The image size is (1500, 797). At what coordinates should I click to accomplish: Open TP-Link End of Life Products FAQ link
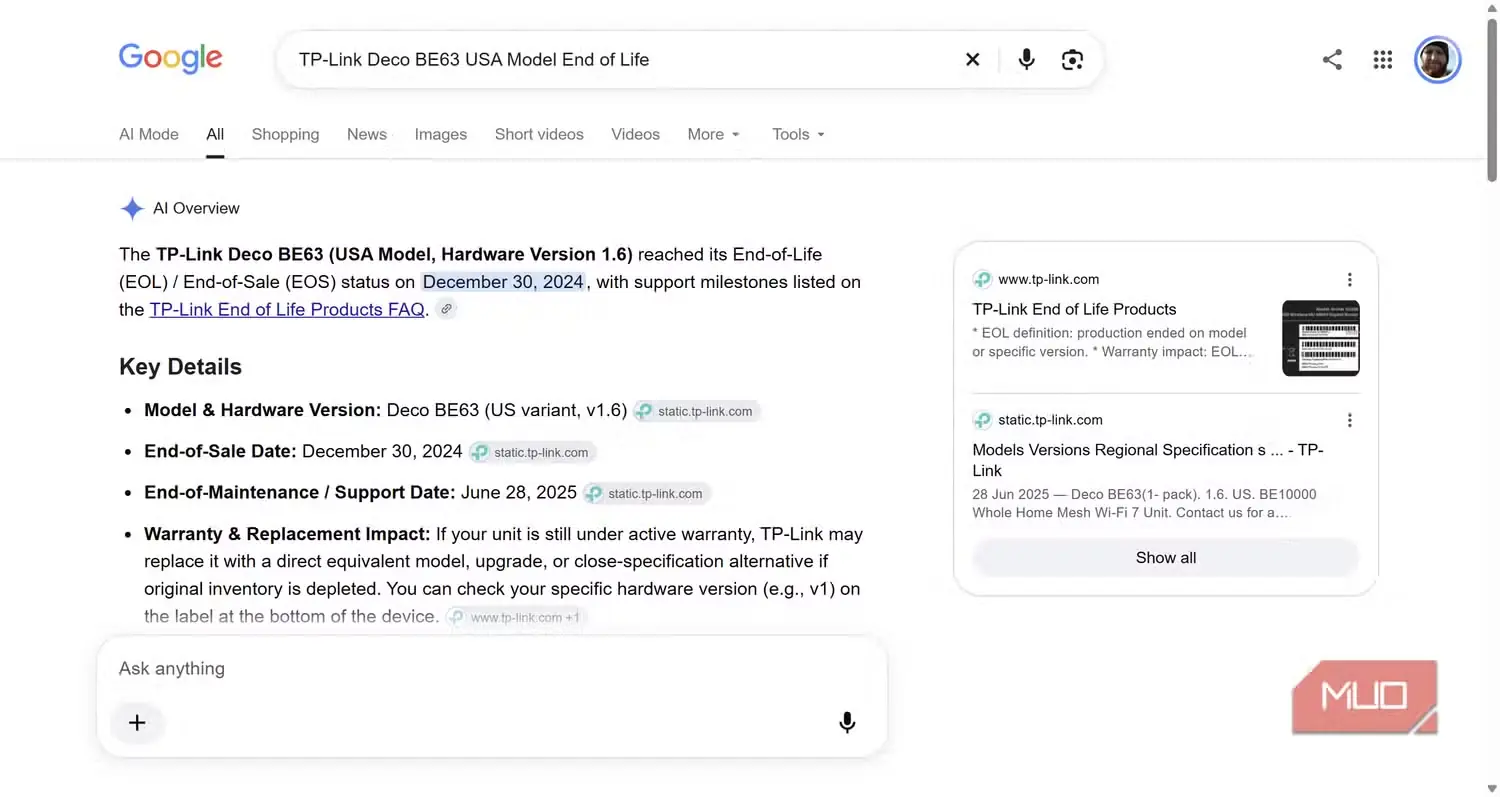pos(287,309)
